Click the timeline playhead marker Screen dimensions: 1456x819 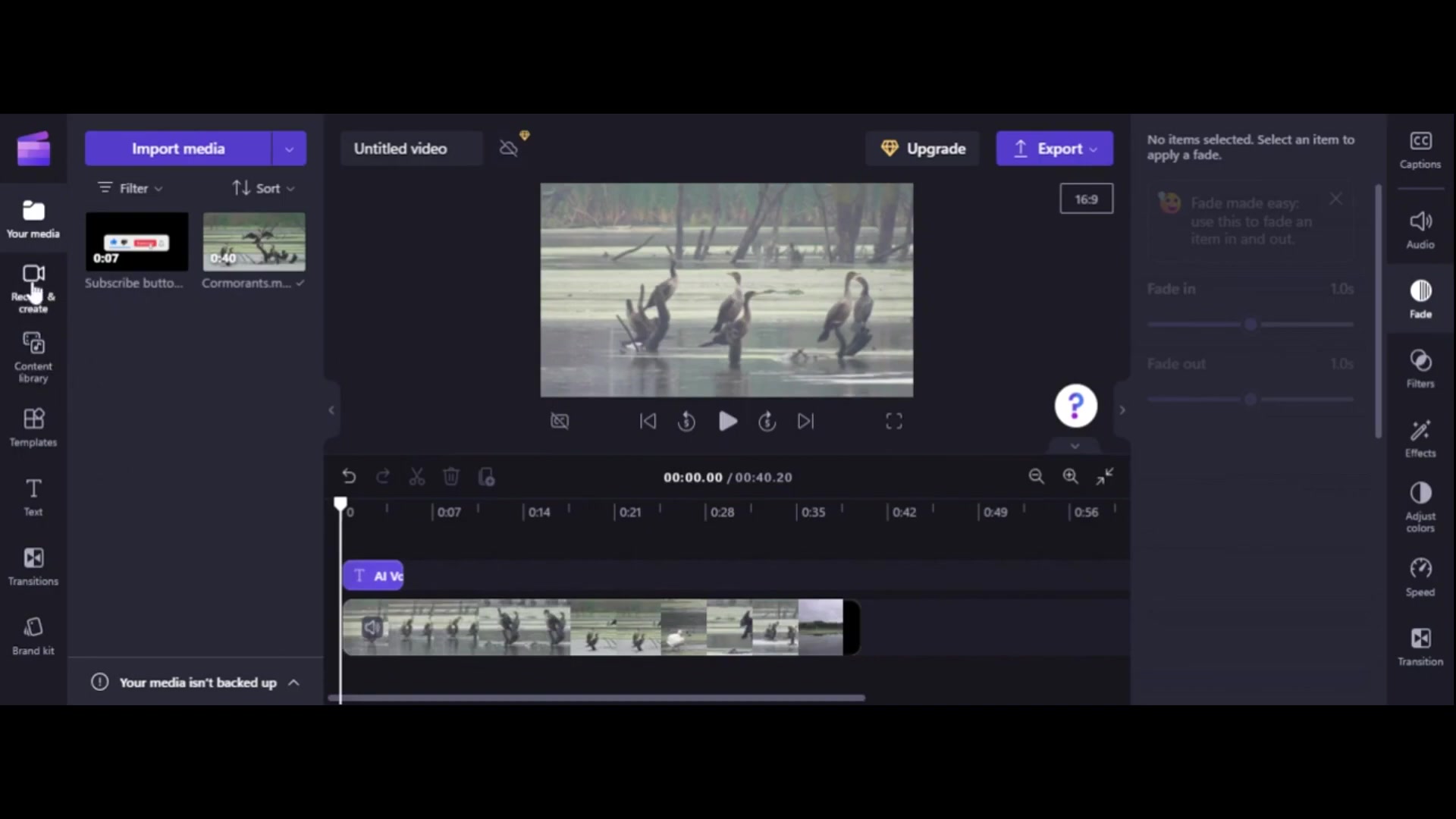(340, 505)
